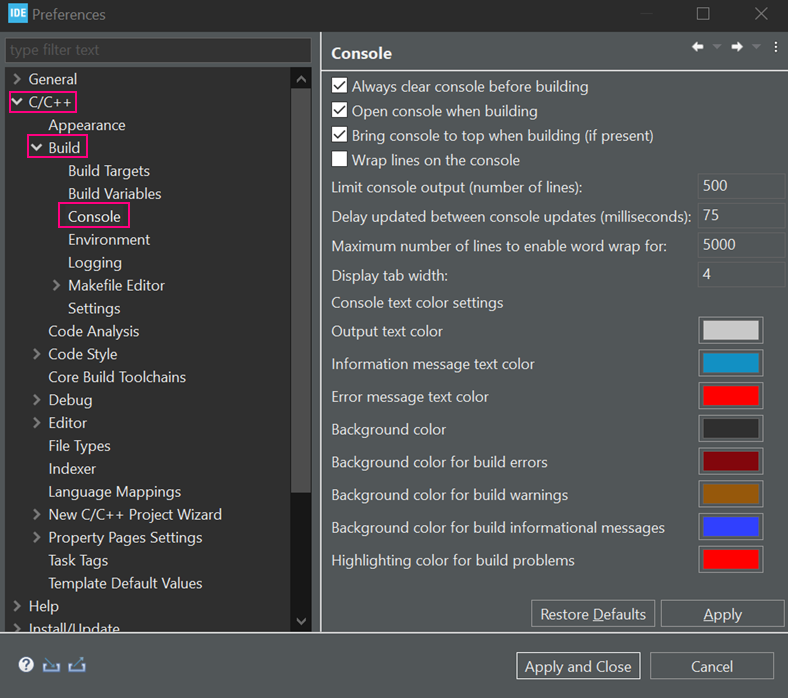The width and height of the screenshot is (788, 698).
Task: Click the Limit console output field
Action: [740, 186]
